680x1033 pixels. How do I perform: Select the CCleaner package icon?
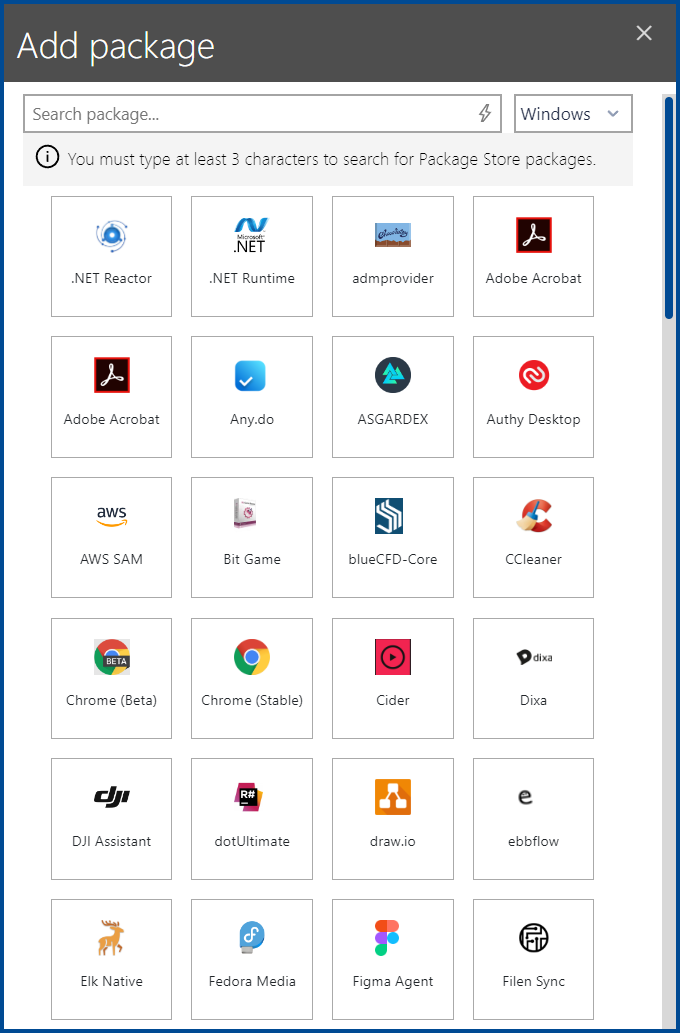[x=534, y=516]
